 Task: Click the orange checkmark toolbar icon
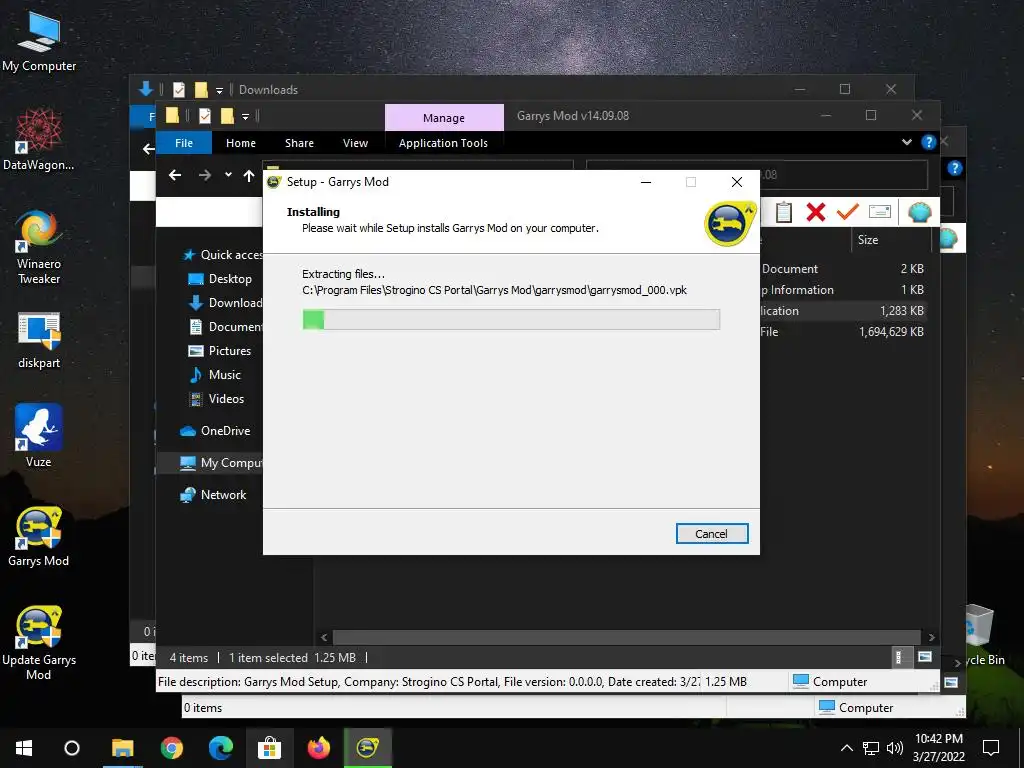click(847, 212)
